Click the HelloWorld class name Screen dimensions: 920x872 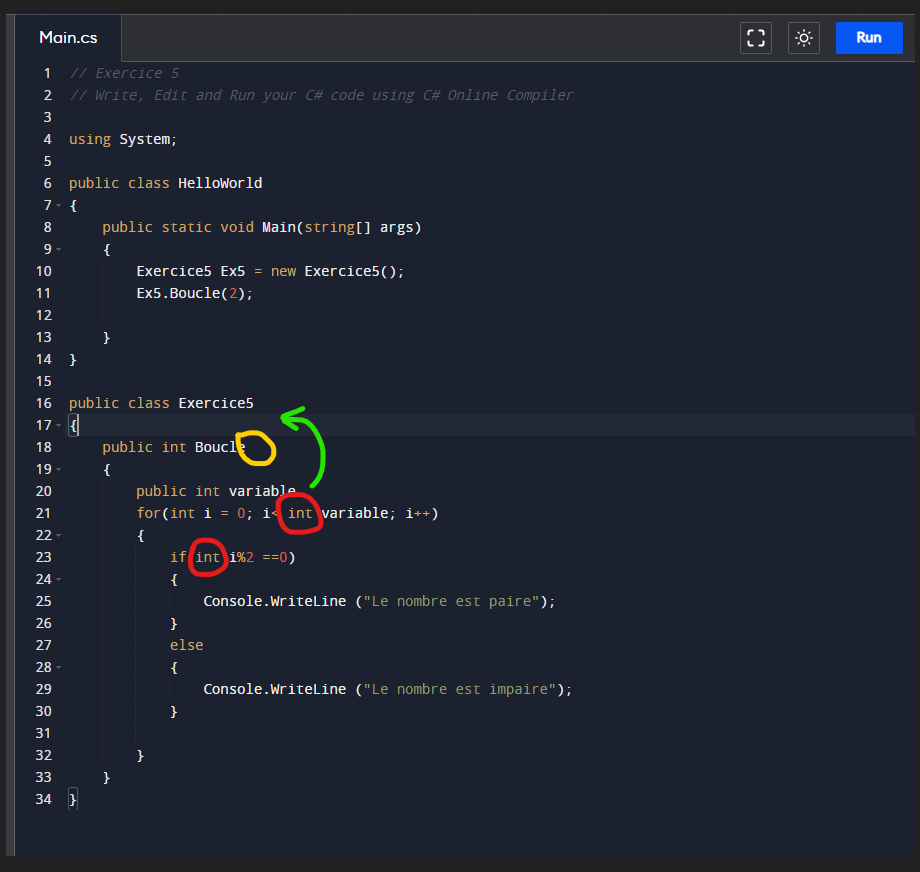tap(220, 183)
